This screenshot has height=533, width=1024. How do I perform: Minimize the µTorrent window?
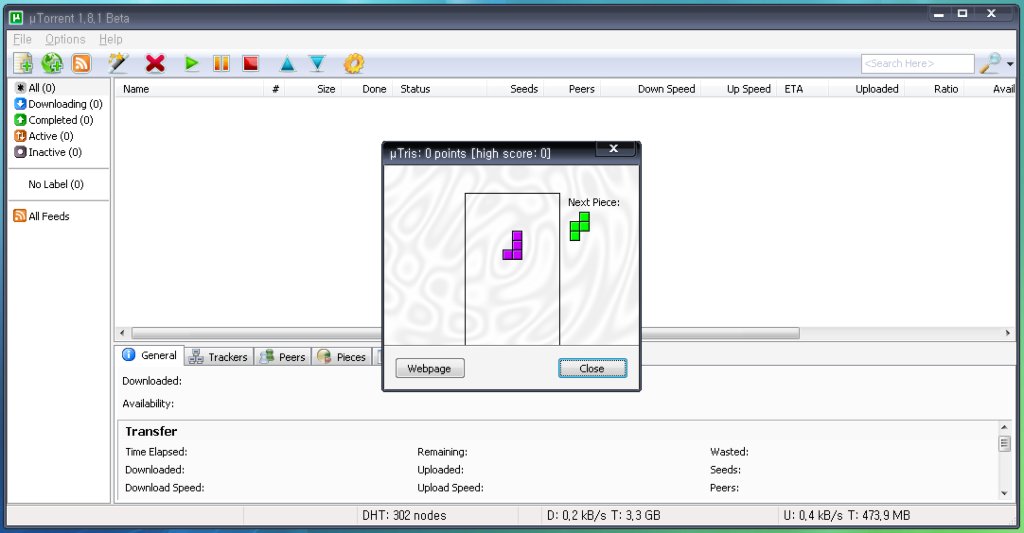point(938,14)
